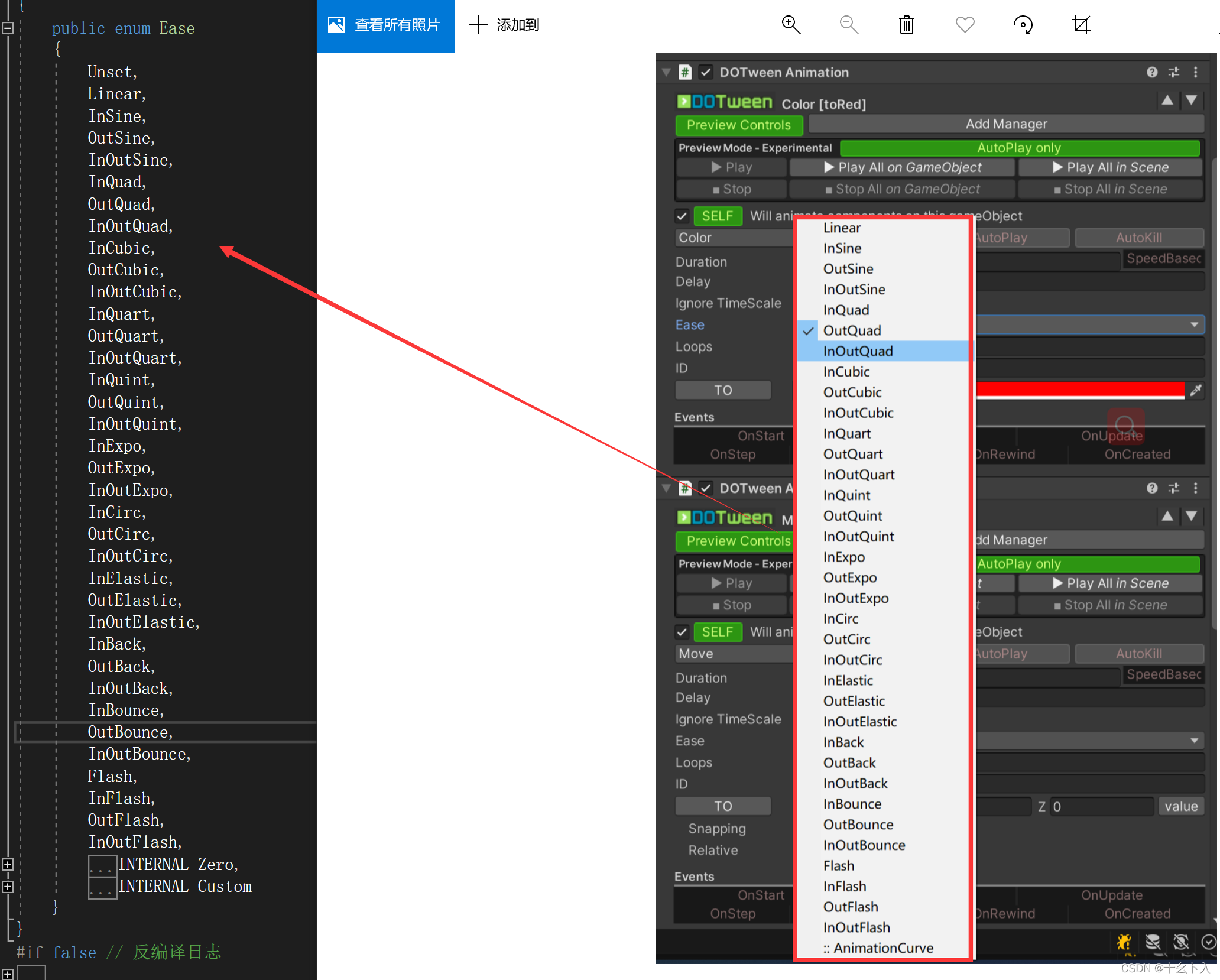Toggle AutoKill in Move tween
This screenshot has height=980, width=1220.
point(1139,654)
